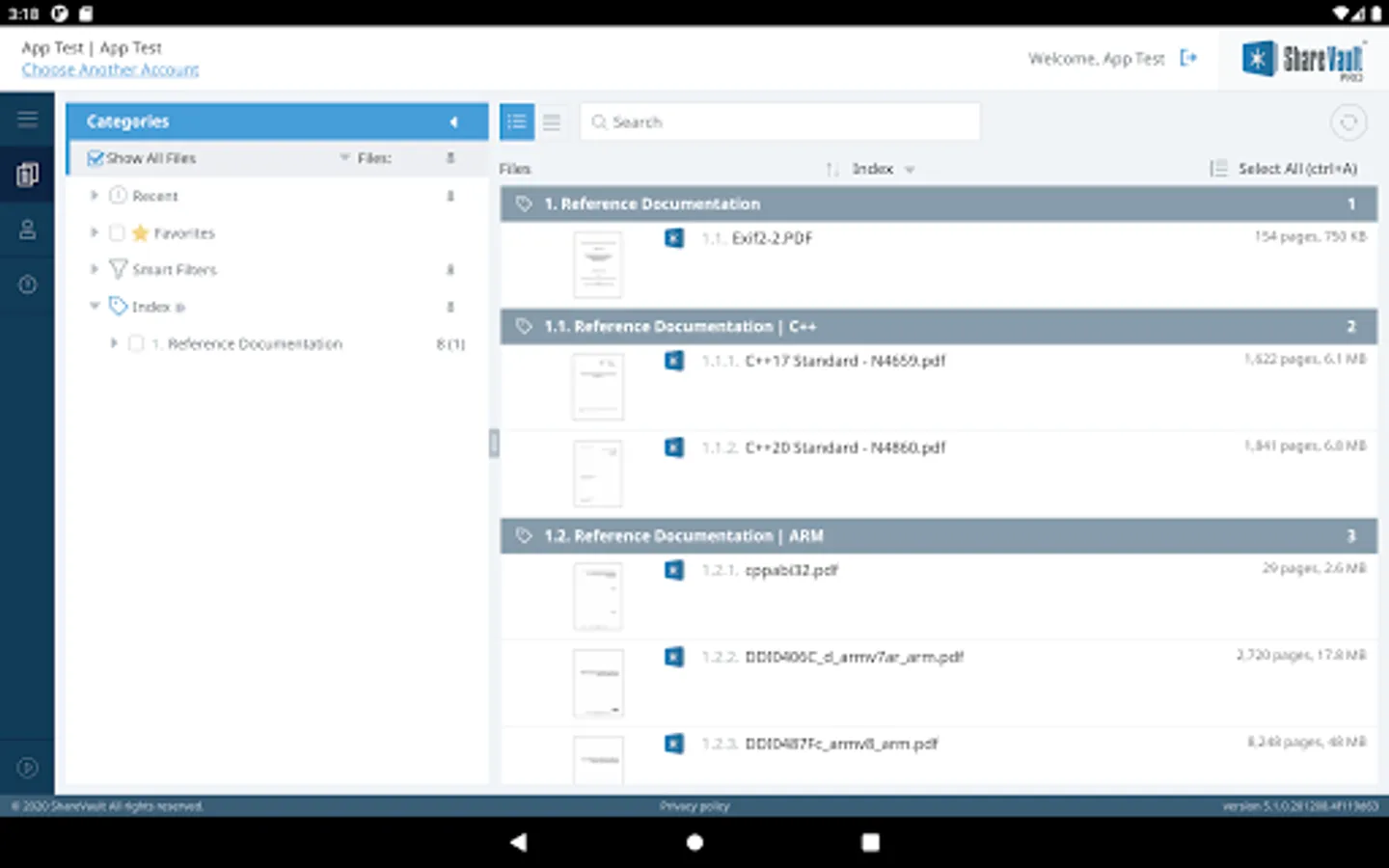1389x868 pixels.
Task: Click the C++17 Standard thumbnail
Action: [x=598, y=388]
